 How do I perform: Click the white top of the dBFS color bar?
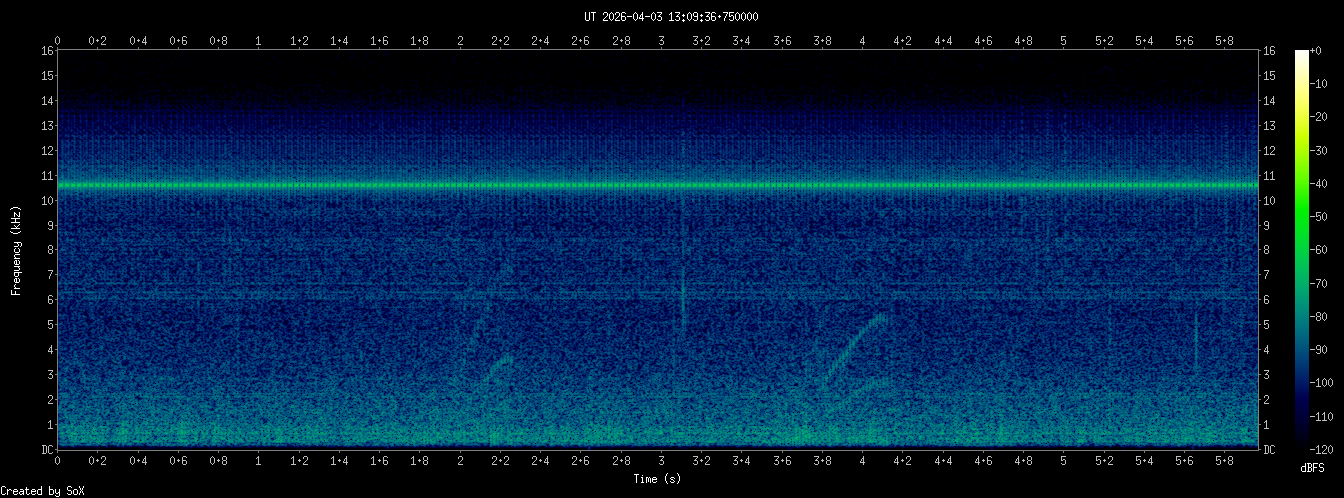tap(1301, 54)
